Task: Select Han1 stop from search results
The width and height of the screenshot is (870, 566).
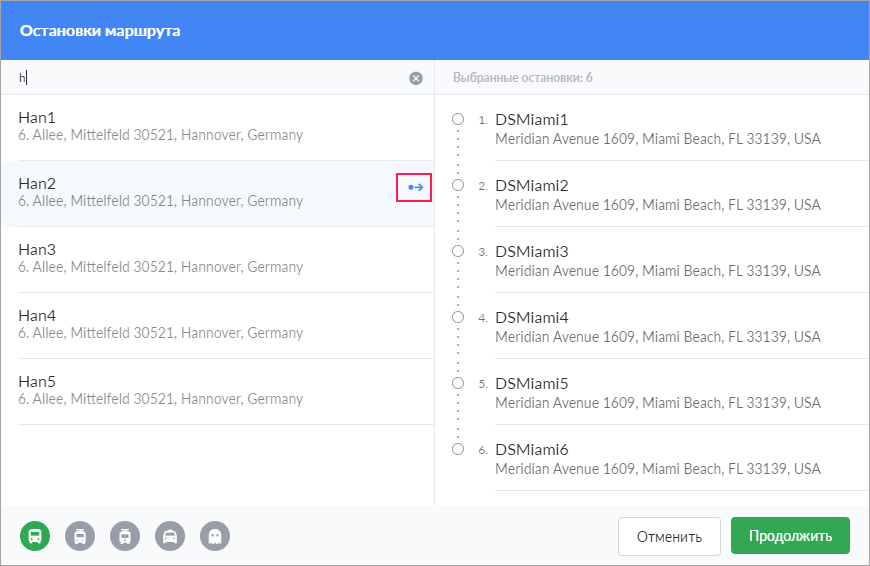Action: [x=218, y=128]
